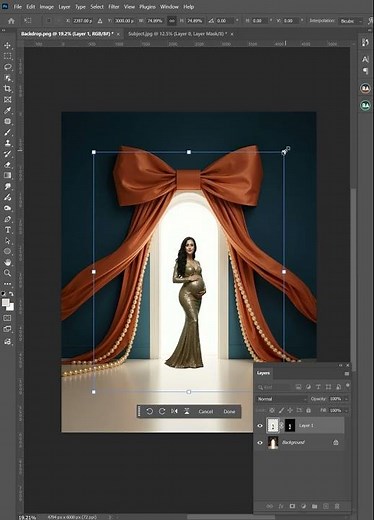This screenshot has height=520, width=374.
Task: Flip vertical in the transform bar
Action: (x=187, y=411)
